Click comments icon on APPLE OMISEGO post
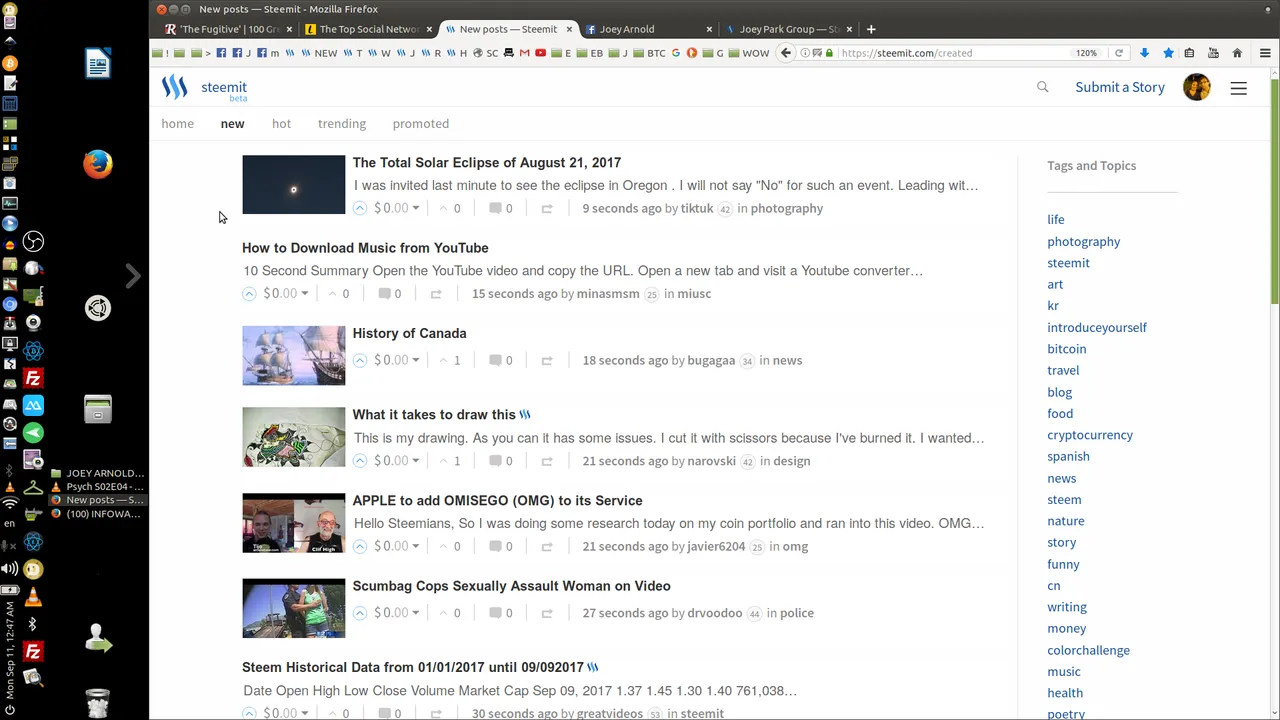This screenshot has height=720, width=1280. [495, 546]
